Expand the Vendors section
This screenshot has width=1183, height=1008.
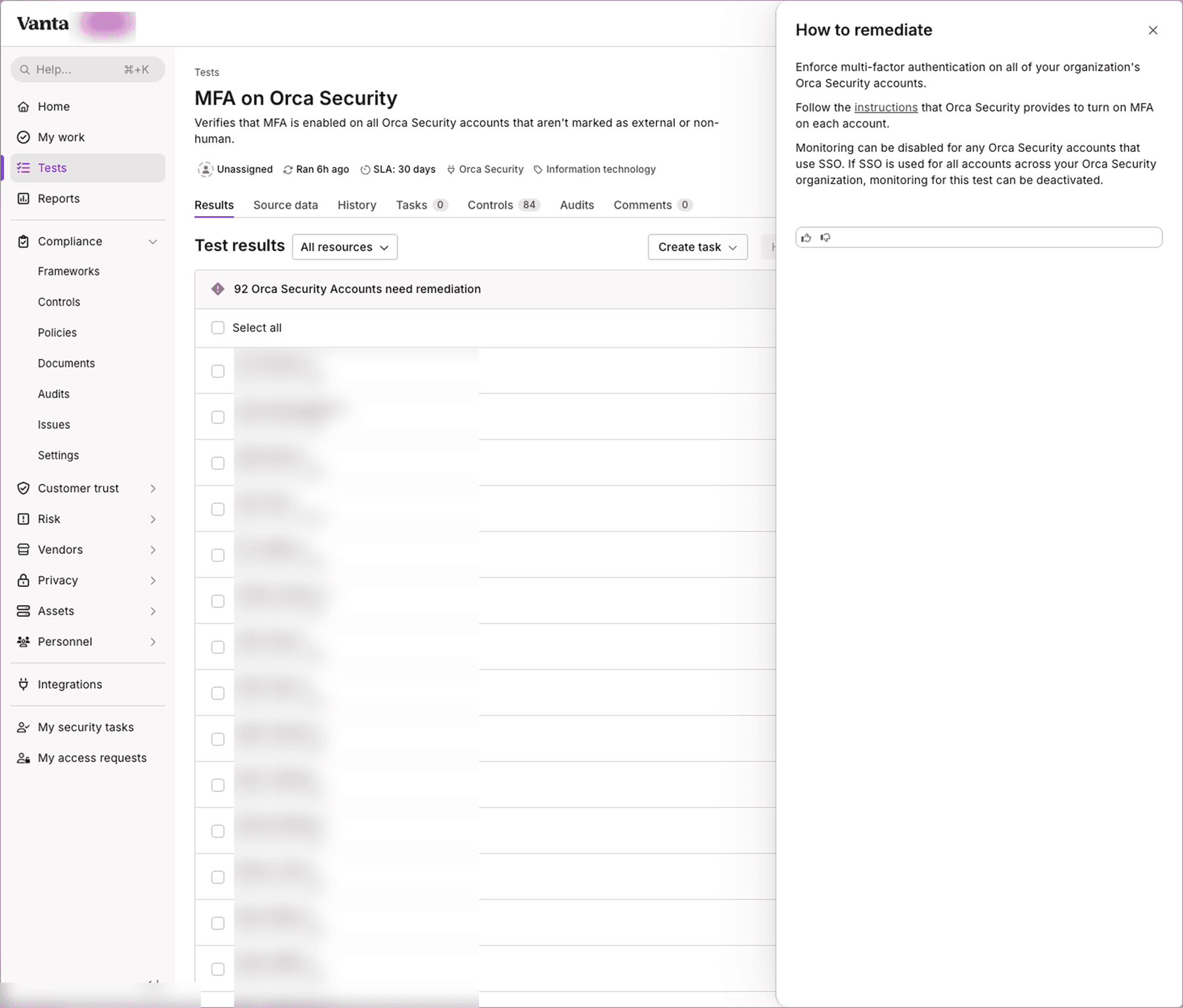coord(152,550)
